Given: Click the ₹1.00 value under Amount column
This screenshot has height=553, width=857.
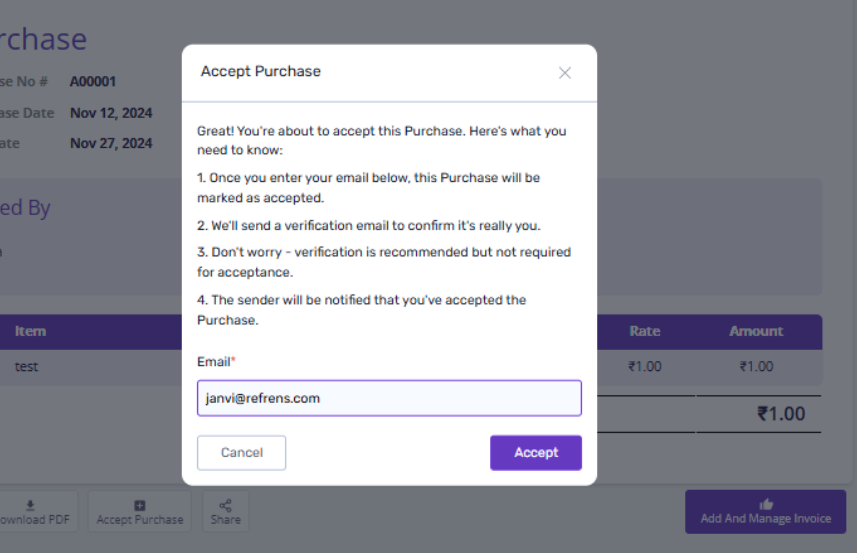Looking at the screenshot, I should point(756,367).
